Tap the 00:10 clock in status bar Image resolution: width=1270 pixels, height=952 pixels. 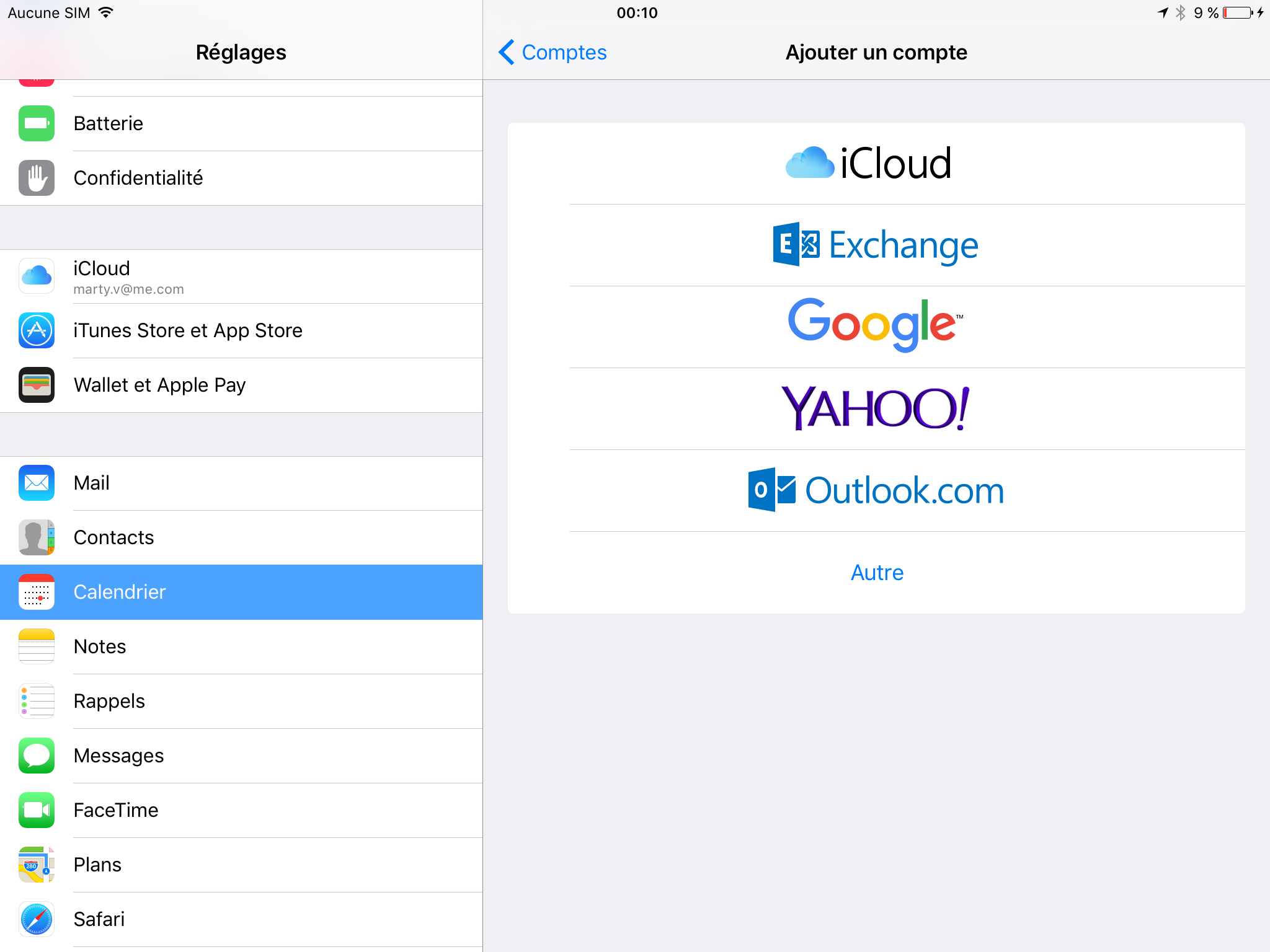(x=637, y=12)
